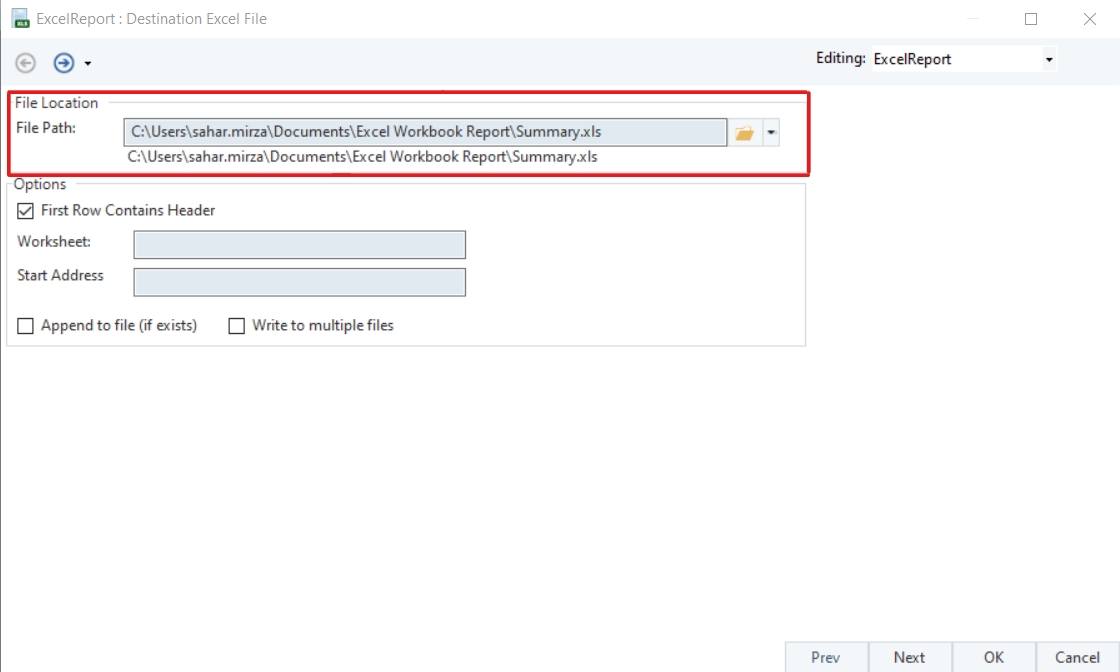The height and width of the screenshot is (672, 1120).
Task: Expand the File Path dropdown arrow
Action: coord(770,133)
